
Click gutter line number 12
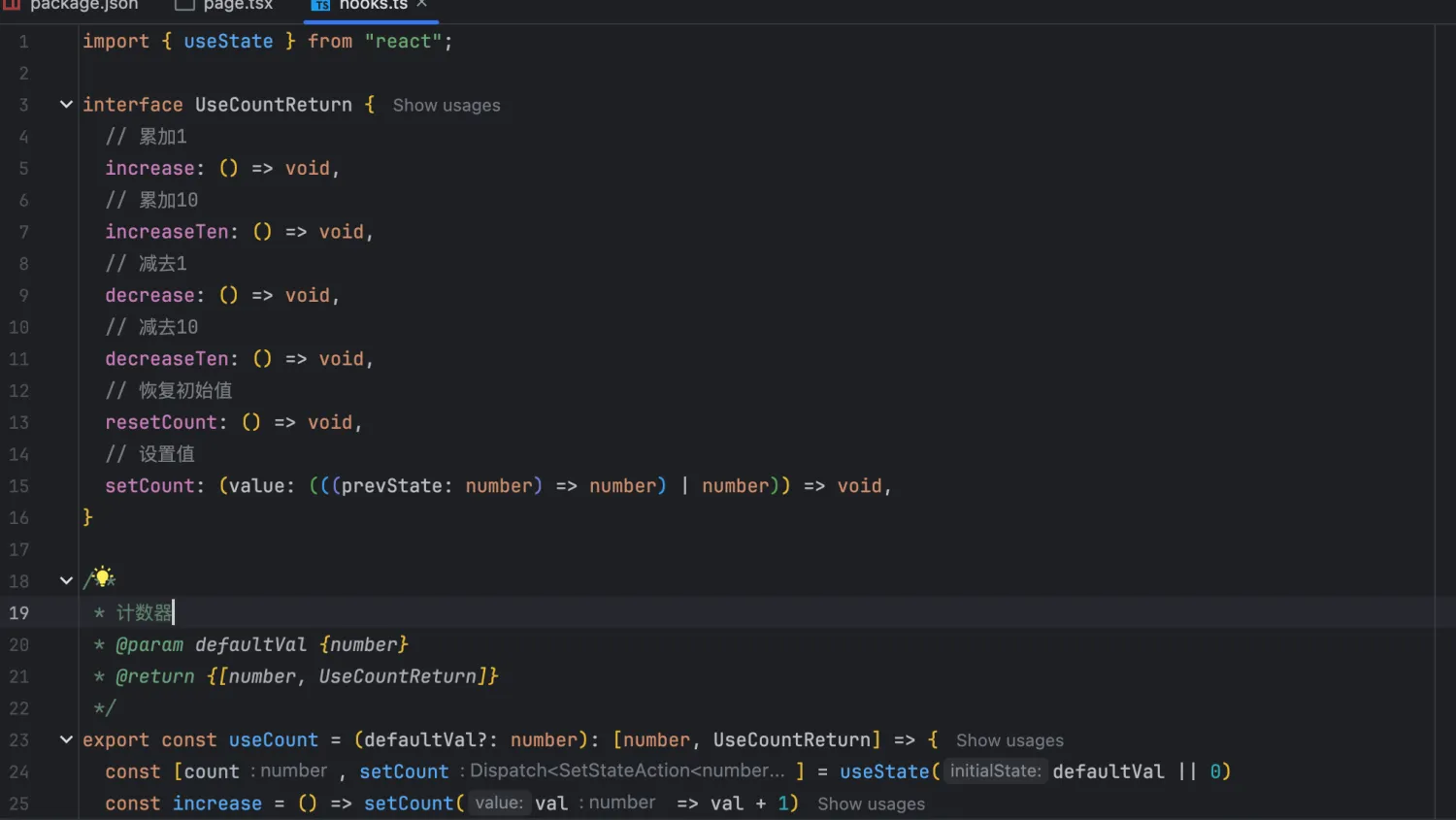(18, 391)
